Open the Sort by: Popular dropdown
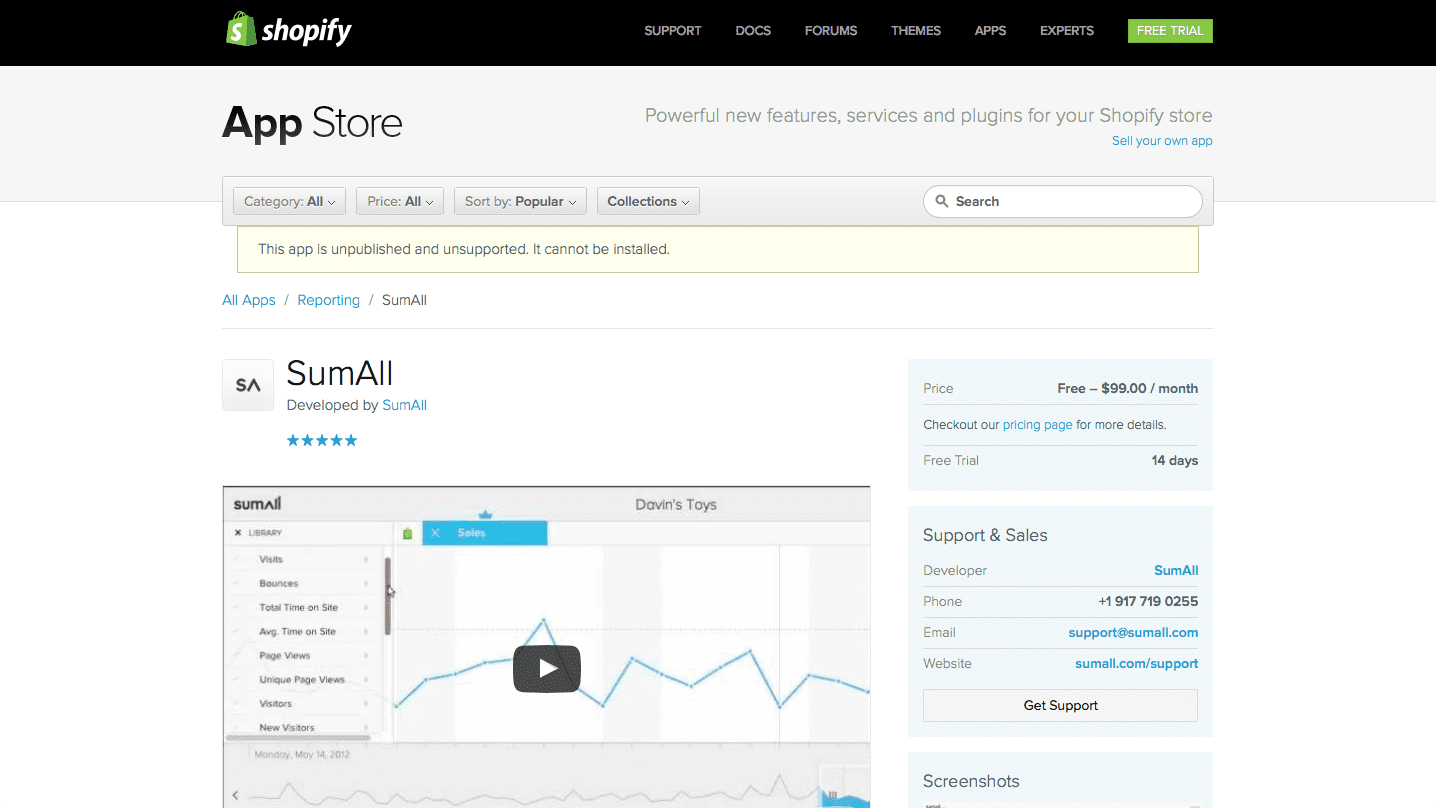Screen dimensions: 1436x808 [520, 201]
